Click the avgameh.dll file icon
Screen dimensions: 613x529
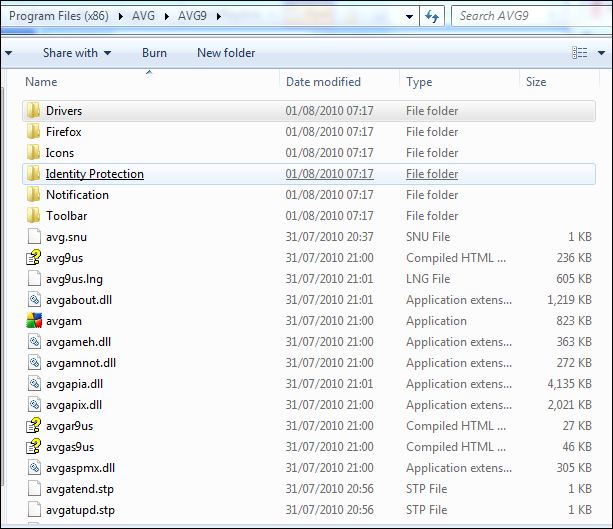pos(34,342)
